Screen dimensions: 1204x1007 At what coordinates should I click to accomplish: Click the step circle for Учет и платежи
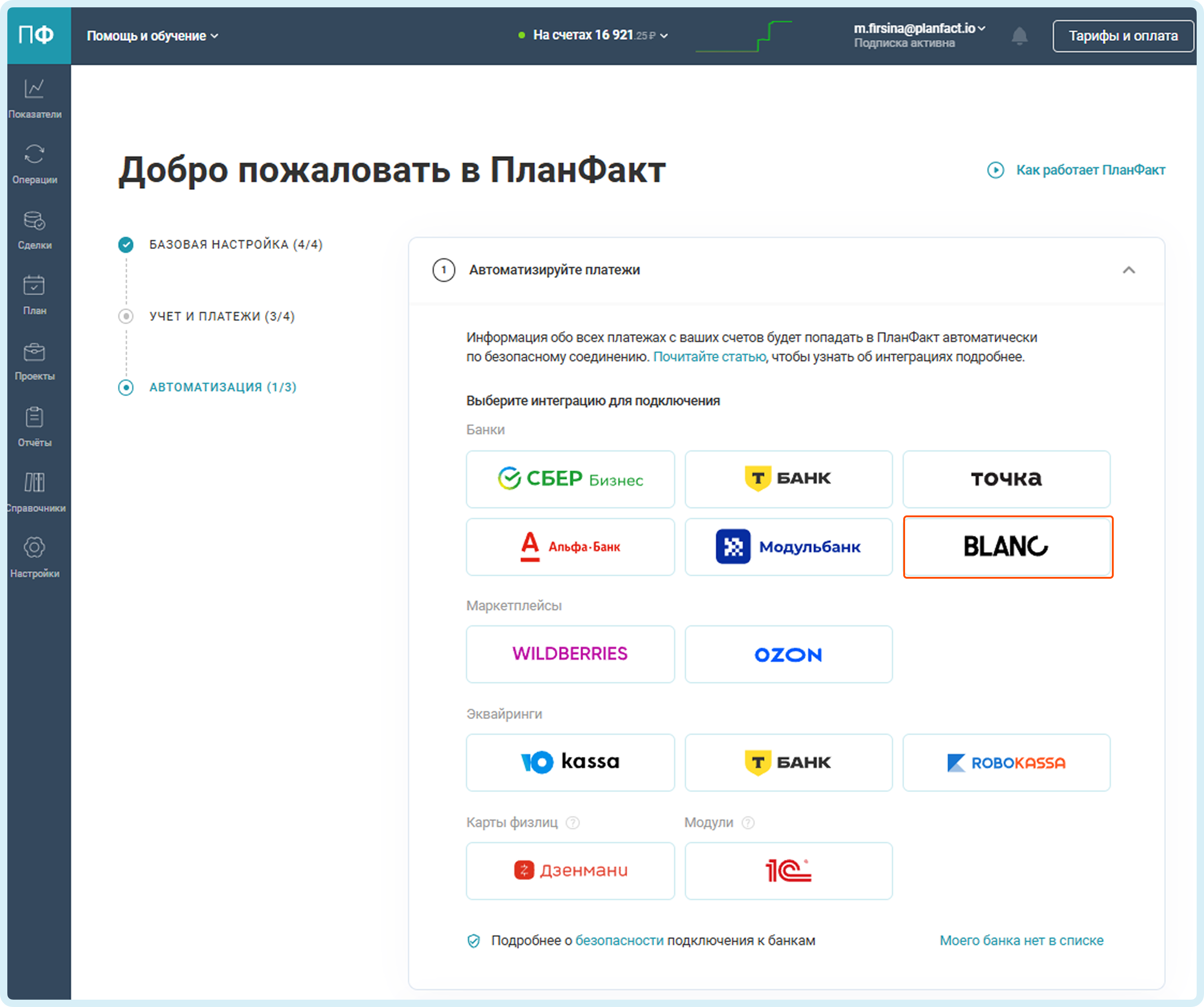[126, 316]
